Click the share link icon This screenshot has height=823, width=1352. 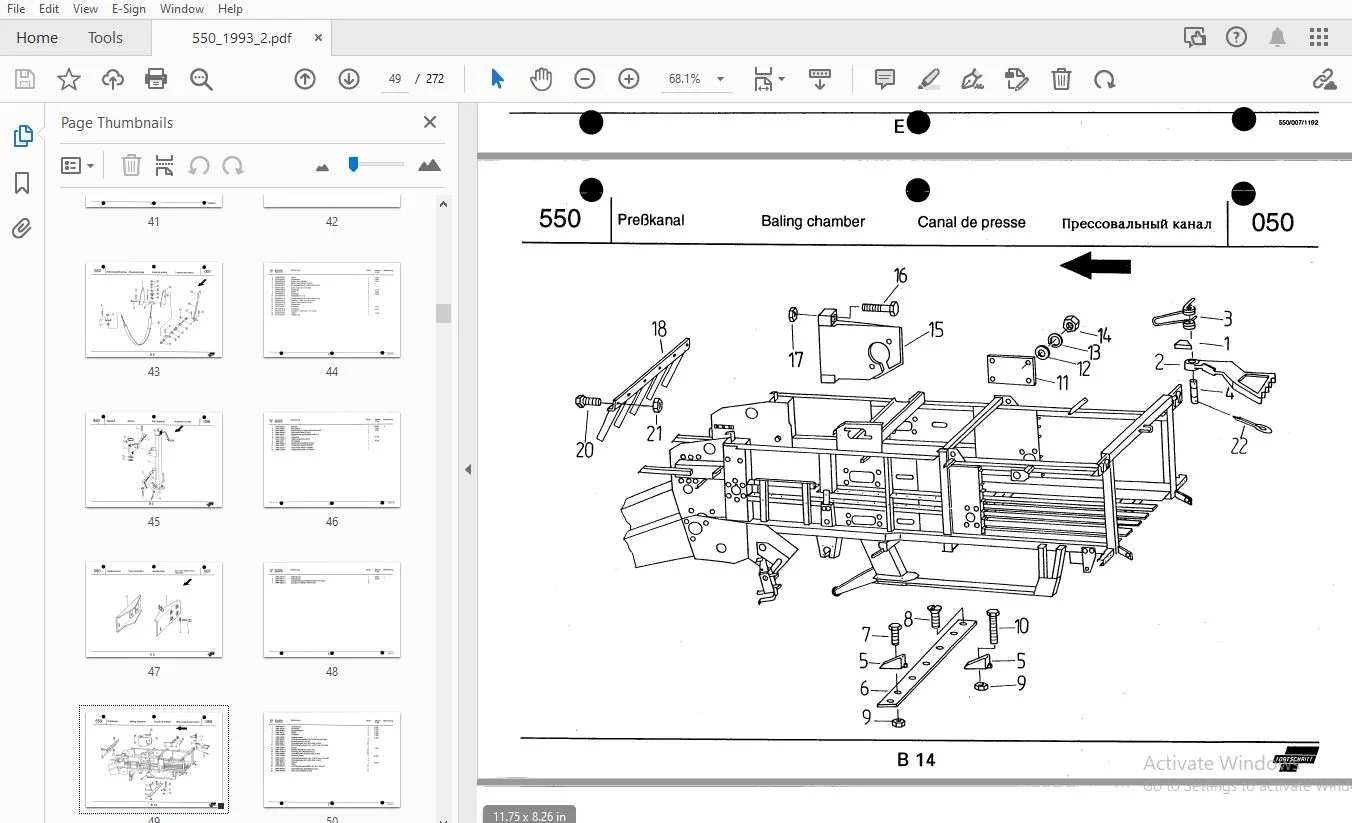pos(1324,79)
